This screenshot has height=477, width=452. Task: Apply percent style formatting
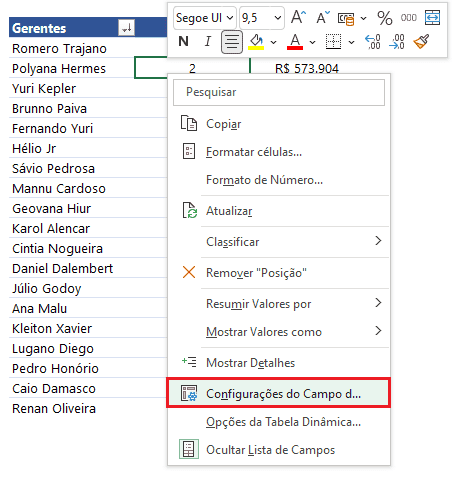(384, 18)
